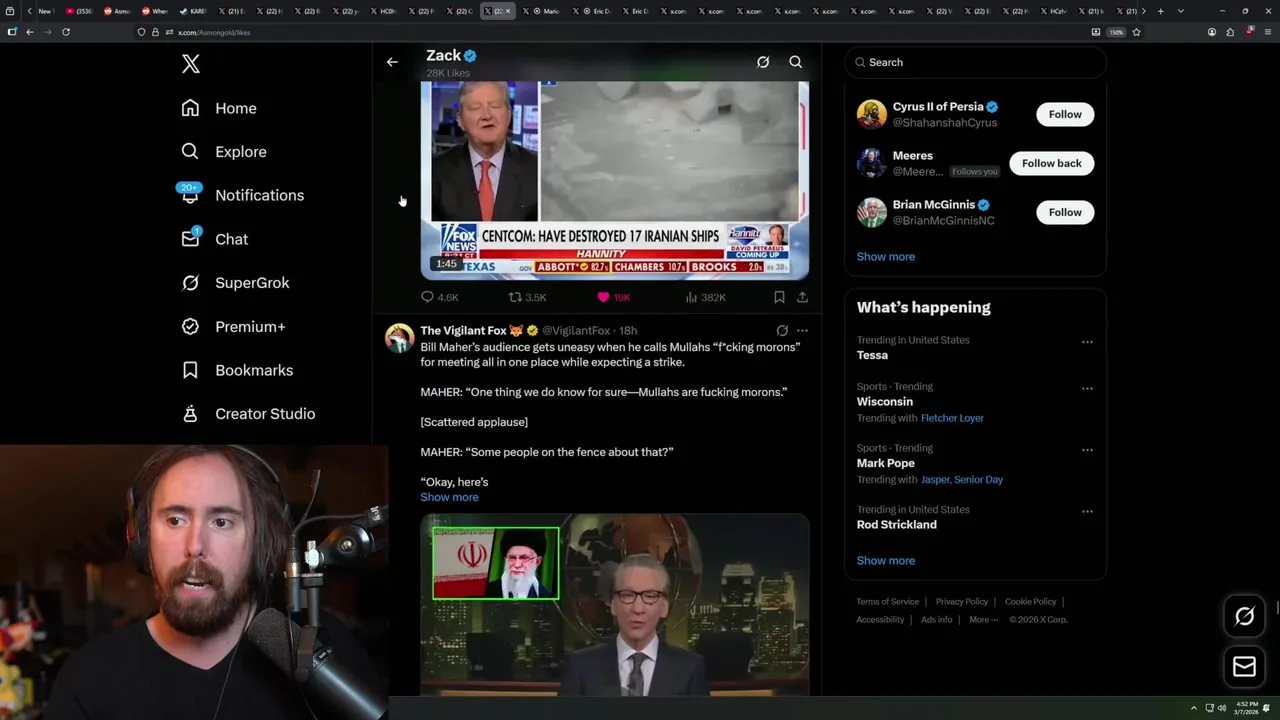Viewport: 1280px width, 720px height.
Task: Open the Grok floating button
Action: pyautogui.click(x=1244, y=616)
